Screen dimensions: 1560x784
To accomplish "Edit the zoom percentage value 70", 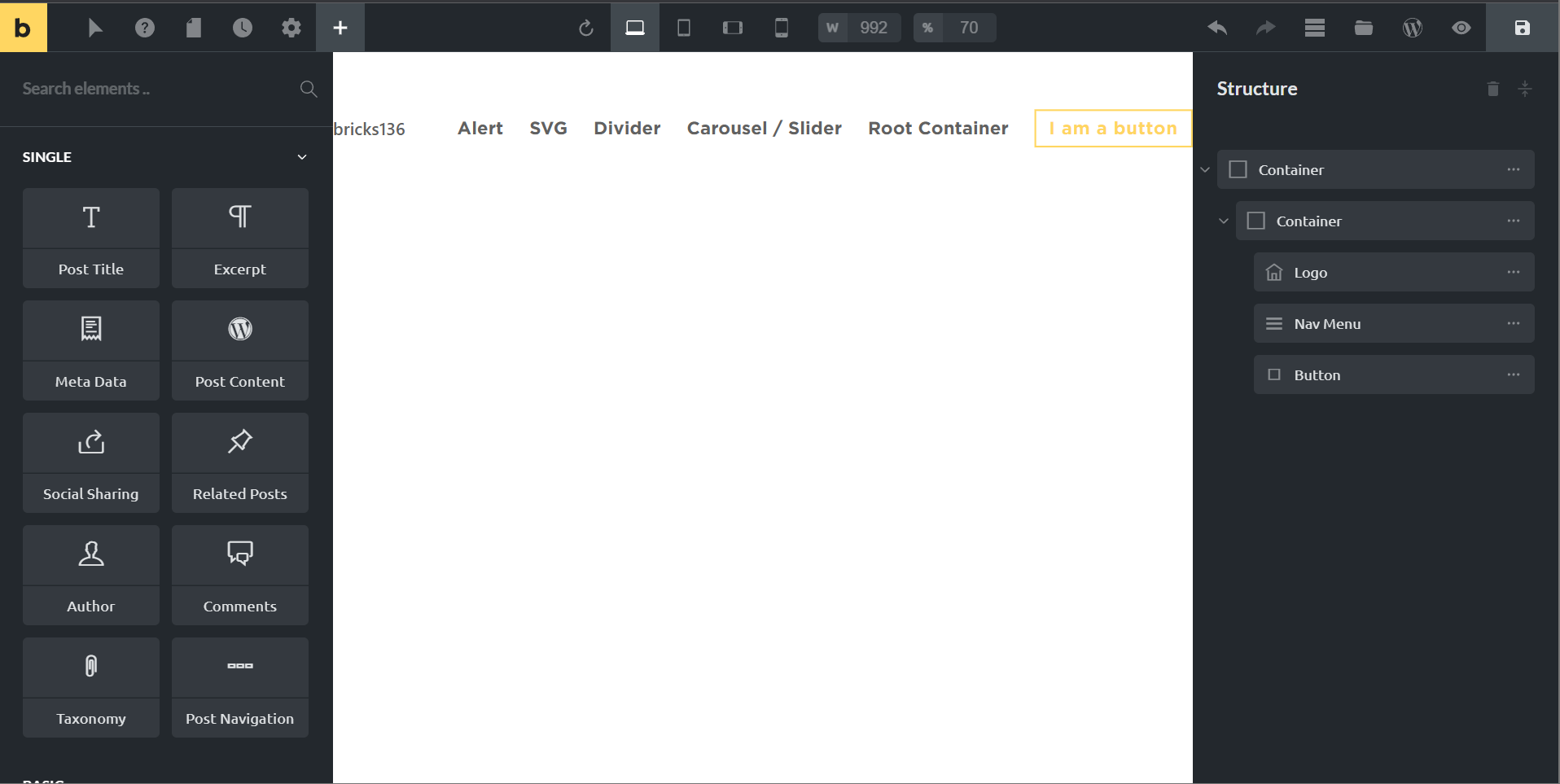I will pos(969,28).
